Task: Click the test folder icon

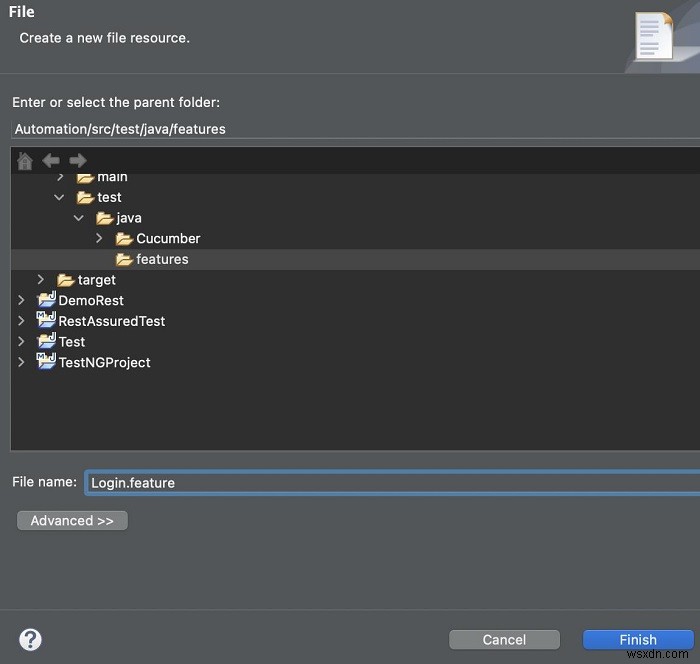Action: (85, 197)
